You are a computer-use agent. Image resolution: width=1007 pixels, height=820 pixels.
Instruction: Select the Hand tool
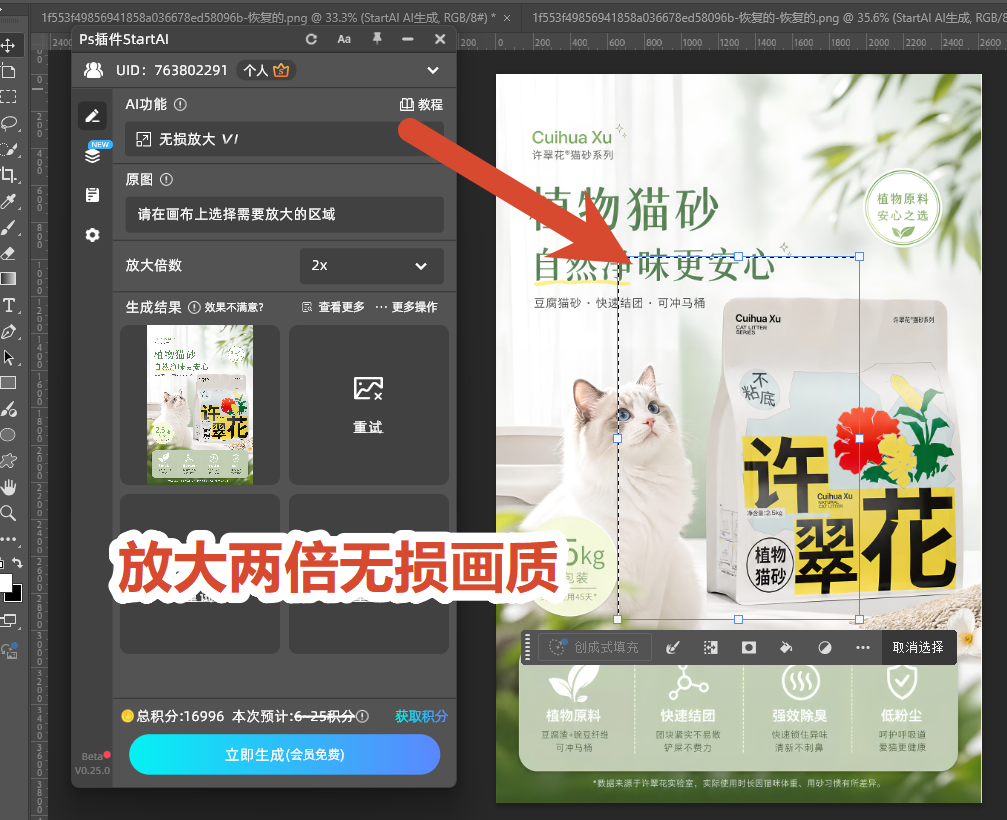pyautogui.click(x=8, y=487)
